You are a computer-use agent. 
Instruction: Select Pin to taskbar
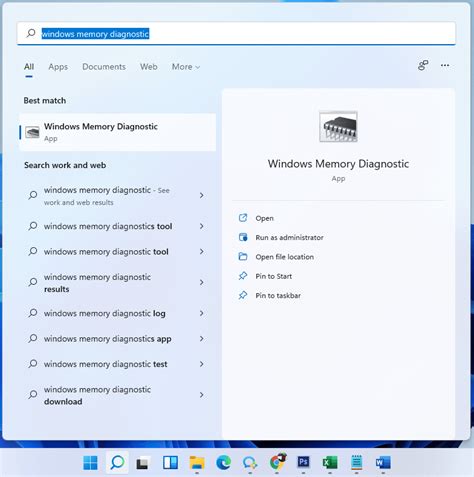[278, 295]
